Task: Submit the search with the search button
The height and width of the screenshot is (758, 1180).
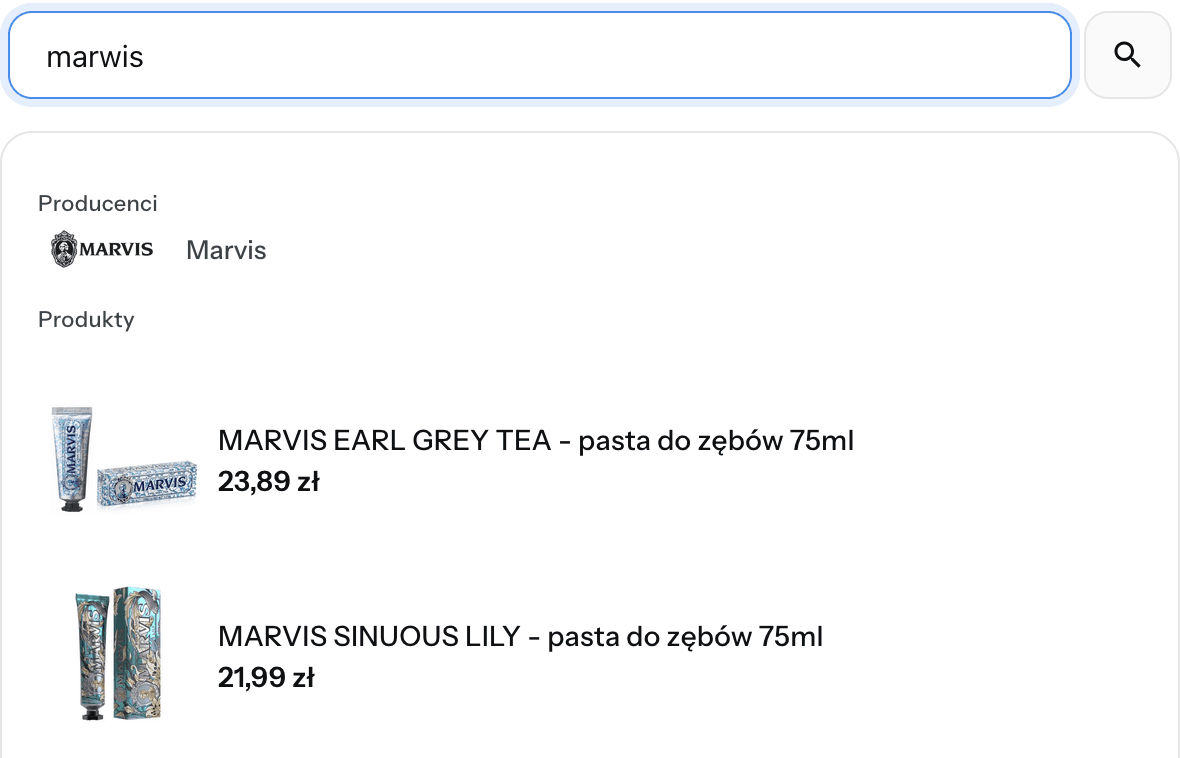Action: click(x=1127, y=55)
